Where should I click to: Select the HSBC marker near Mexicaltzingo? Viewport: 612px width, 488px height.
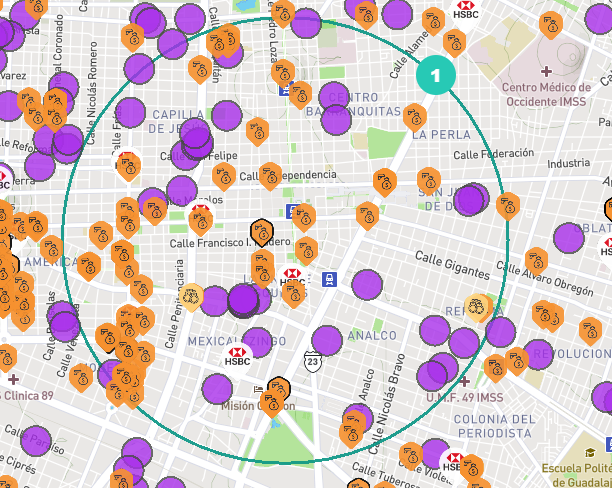click(237, 358)
